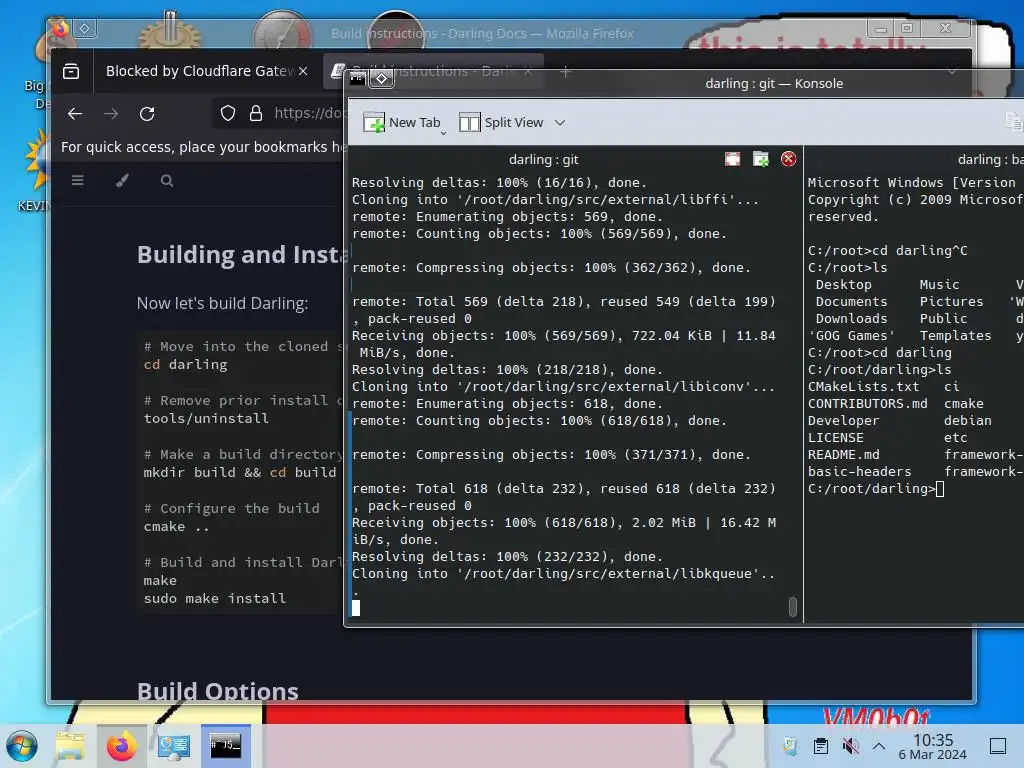Click the show desktop button
The image size is (1024, 768).
[x=998, y=746]
